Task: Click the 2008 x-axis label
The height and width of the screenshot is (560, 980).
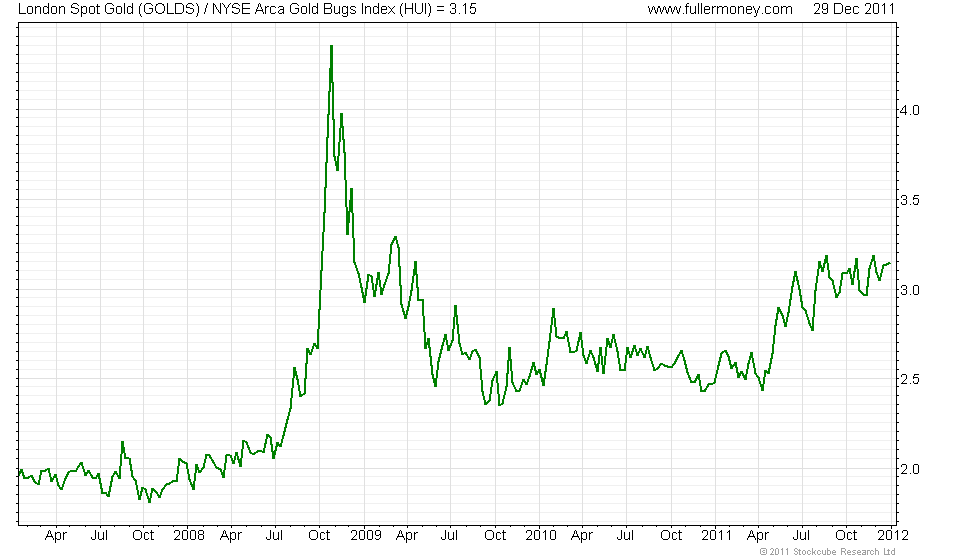Action: click(189, 536)
